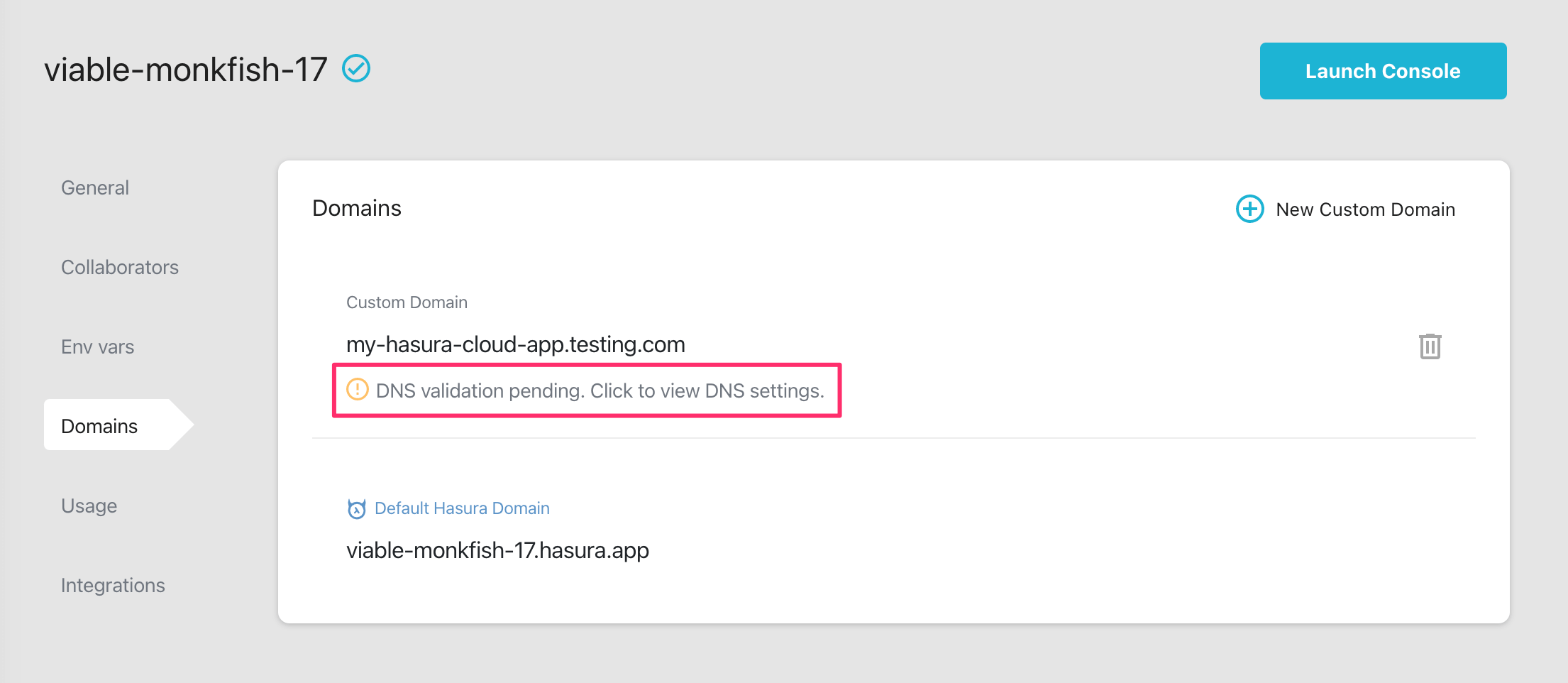This screenshot has height=683, width=1568.
Task: Click the plus icon to add a custom domain
Action: pos(1249,209)
